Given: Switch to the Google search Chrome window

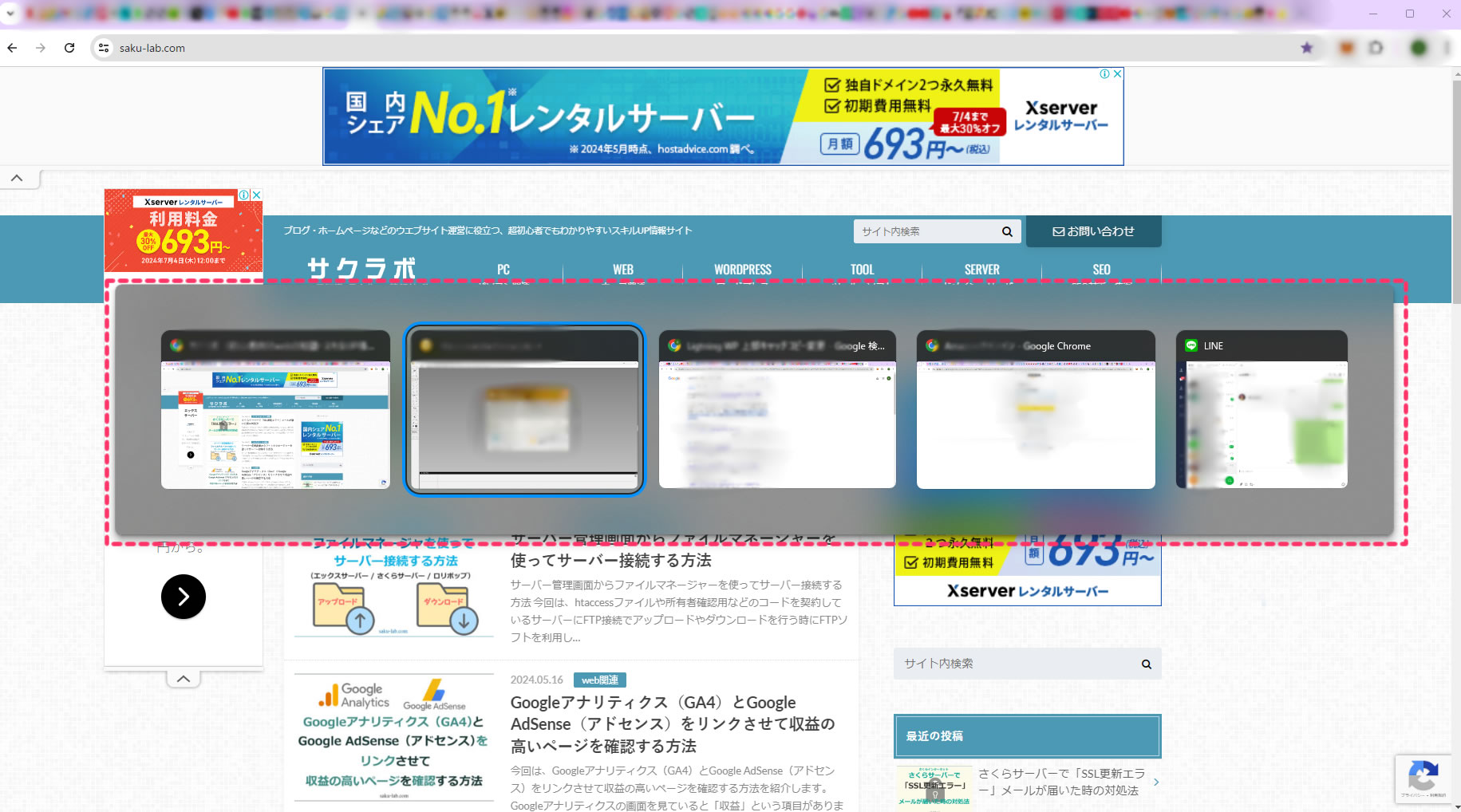Looking at the screenshot, I should pos(777,409).
